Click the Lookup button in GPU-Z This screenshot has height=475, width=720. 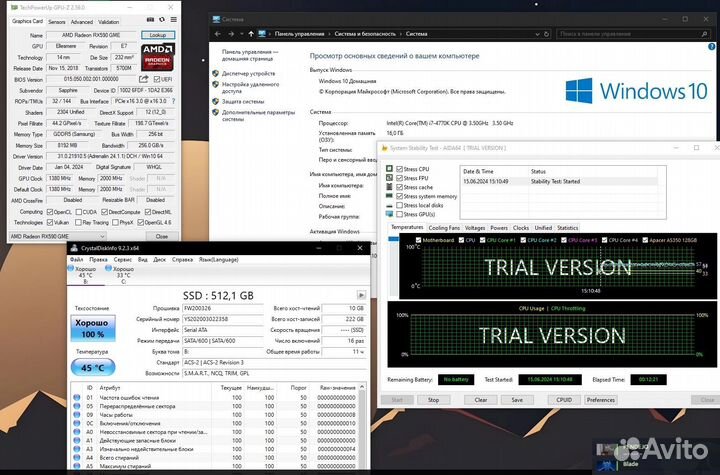pos(158,35)
